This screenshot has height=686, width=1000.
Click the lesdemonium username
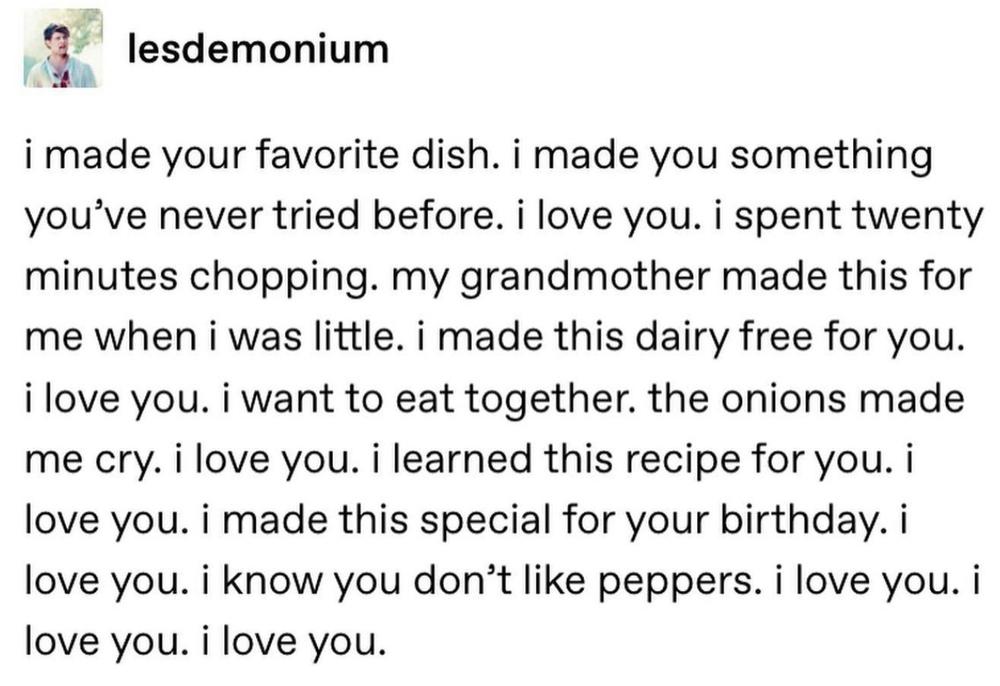pyautogui.click(x=258, y=49)
